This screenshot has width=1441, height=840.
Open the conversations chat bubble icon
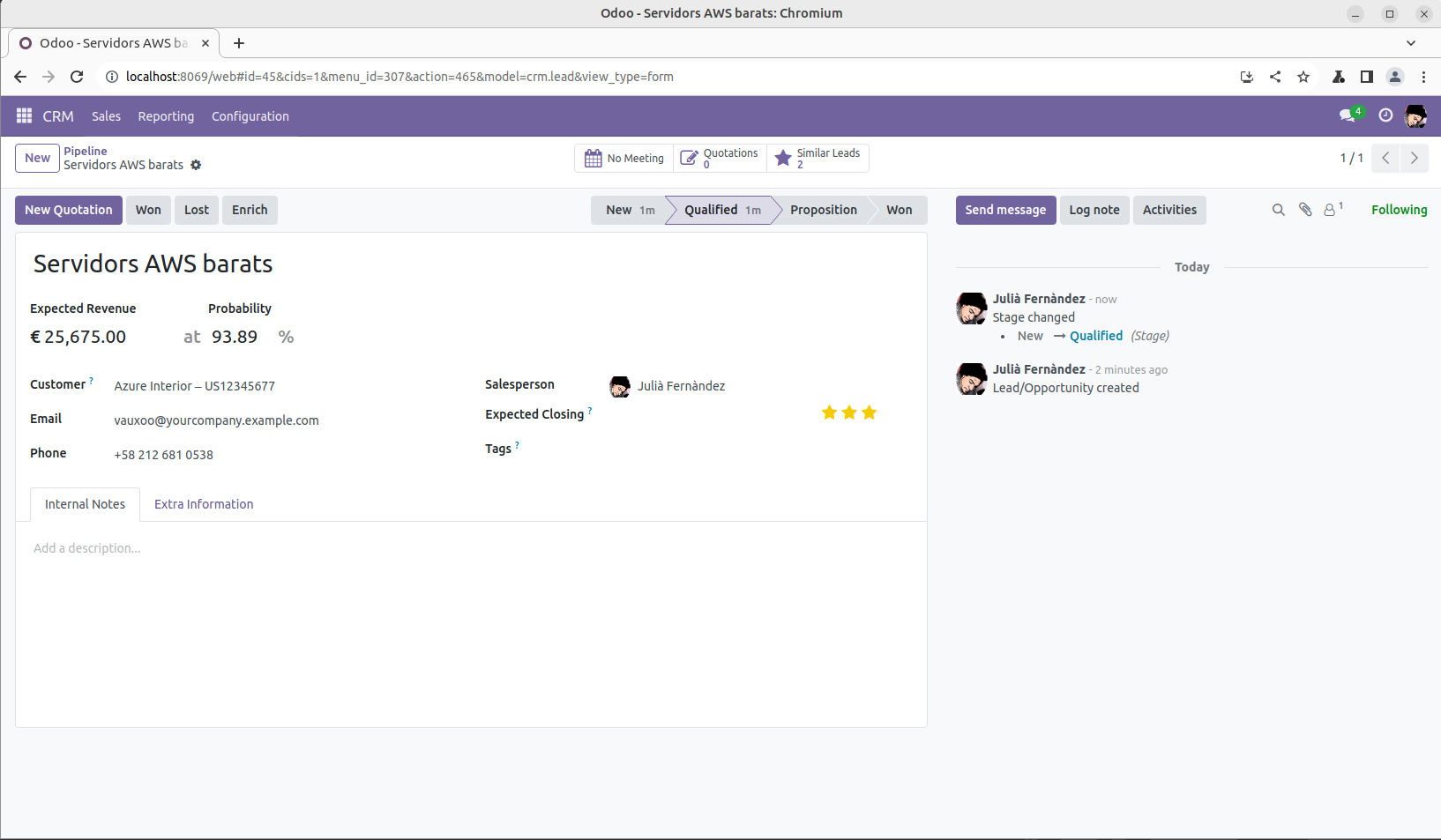coord(1347,115)
